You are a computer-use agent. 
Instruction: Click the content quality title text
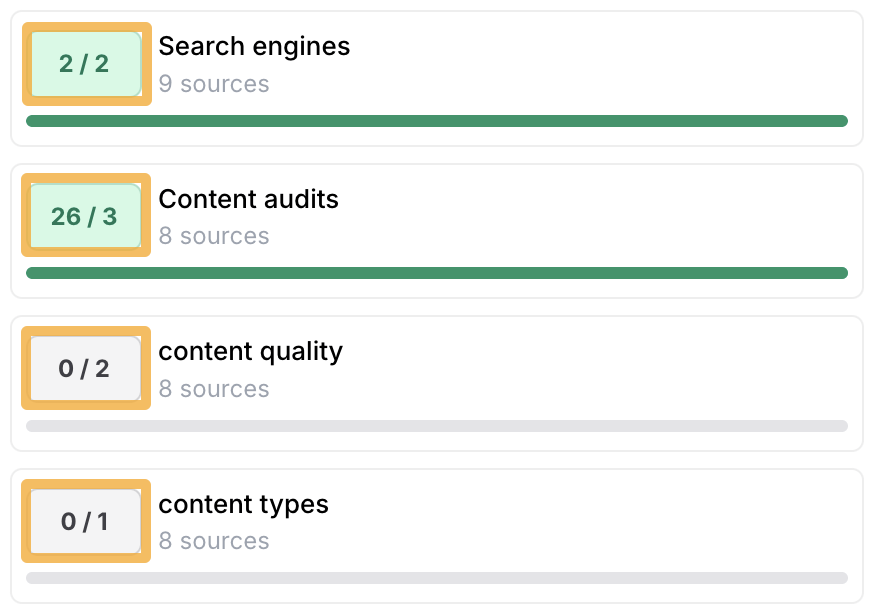pyautogui.click(x=250, y=351)
